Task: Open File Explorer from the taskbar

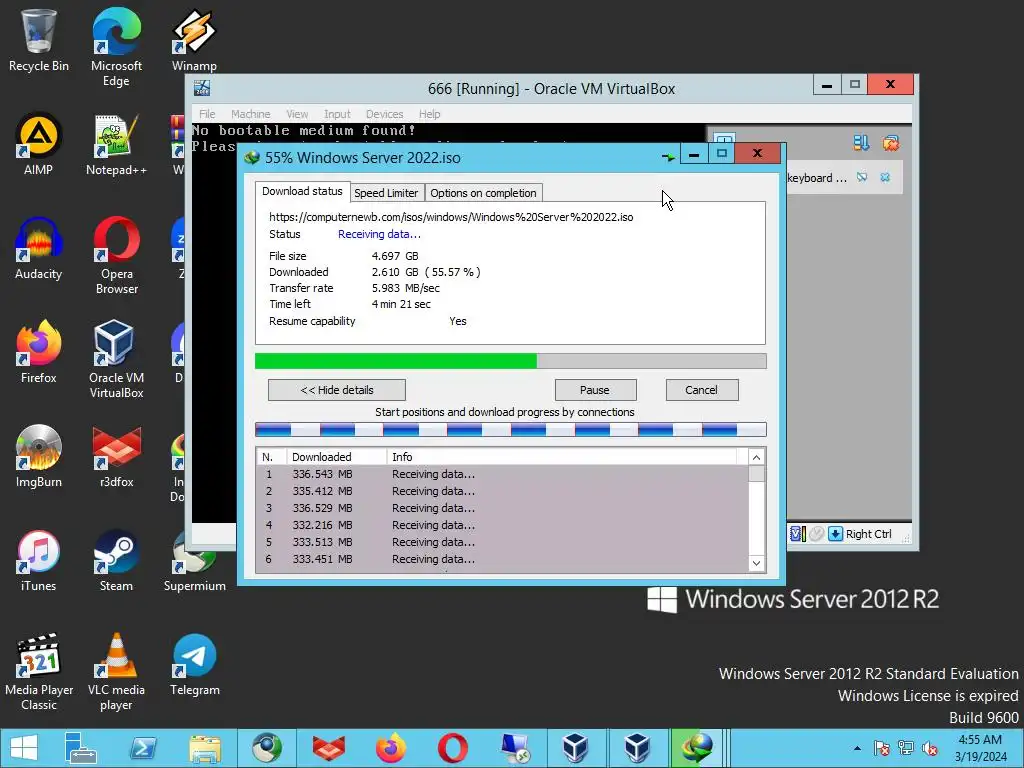Action: 204,748
